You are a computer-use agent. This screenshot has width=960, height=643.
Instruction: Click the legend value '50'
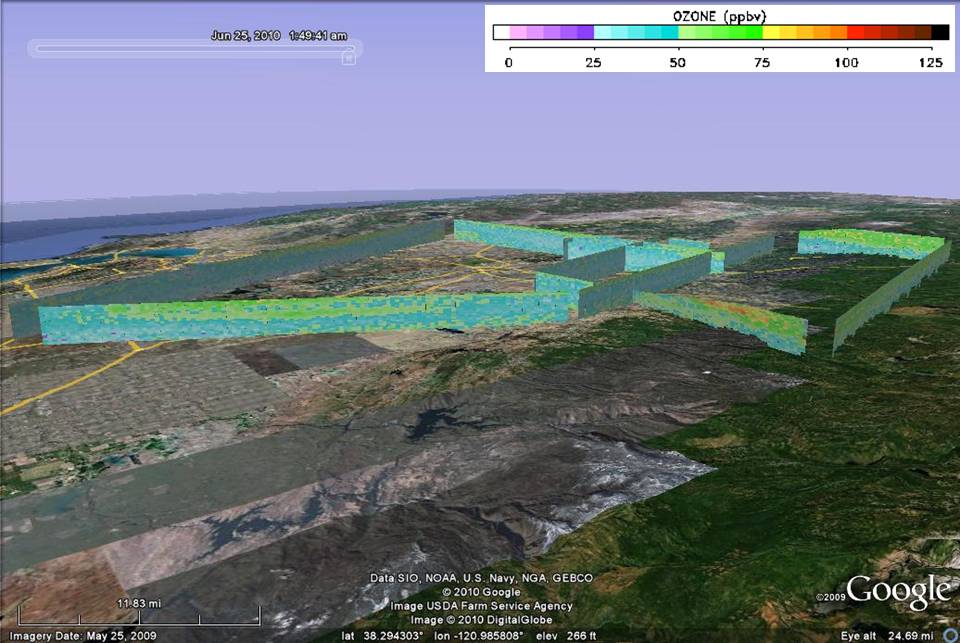click(x=677, y=62)
